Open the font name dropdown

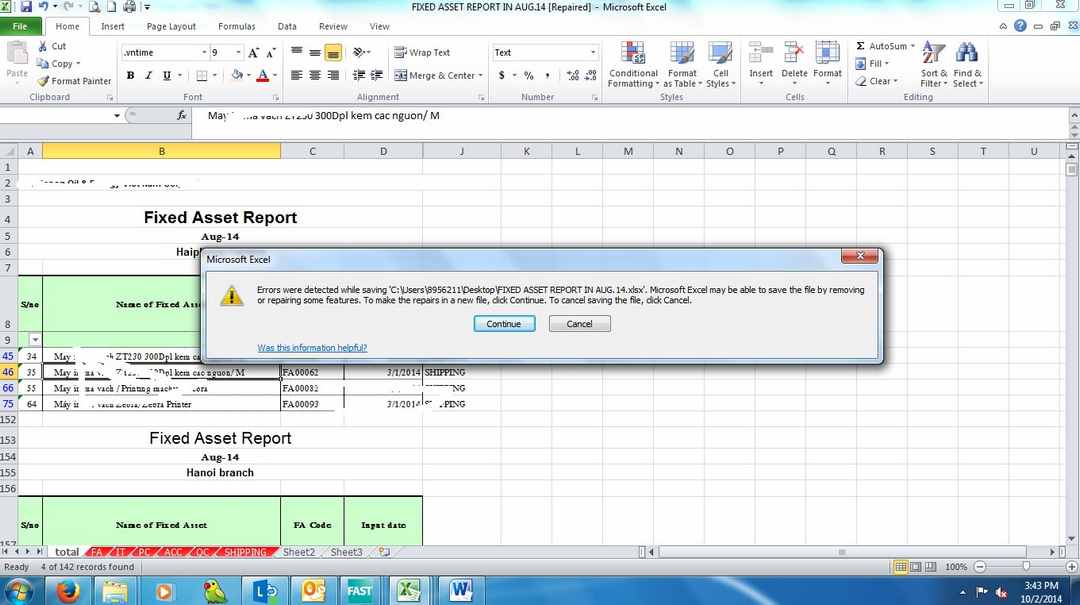pos(204,52)
